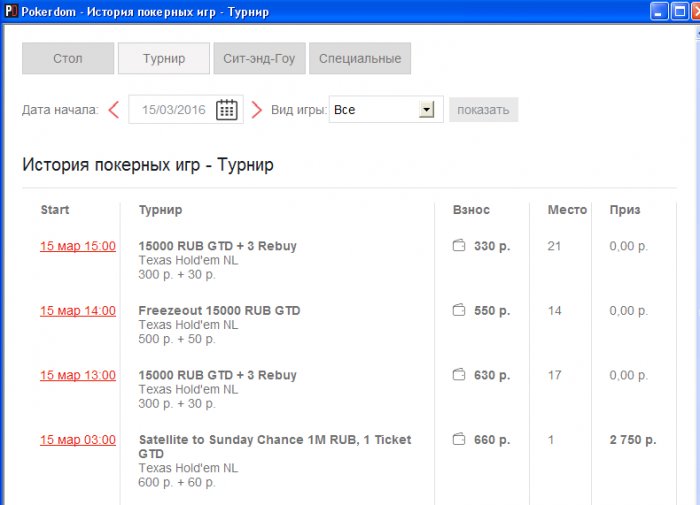Open the 15 мар 03:00 tournament link
Screen dimensions: 700x505
click(x=78, y=440)
